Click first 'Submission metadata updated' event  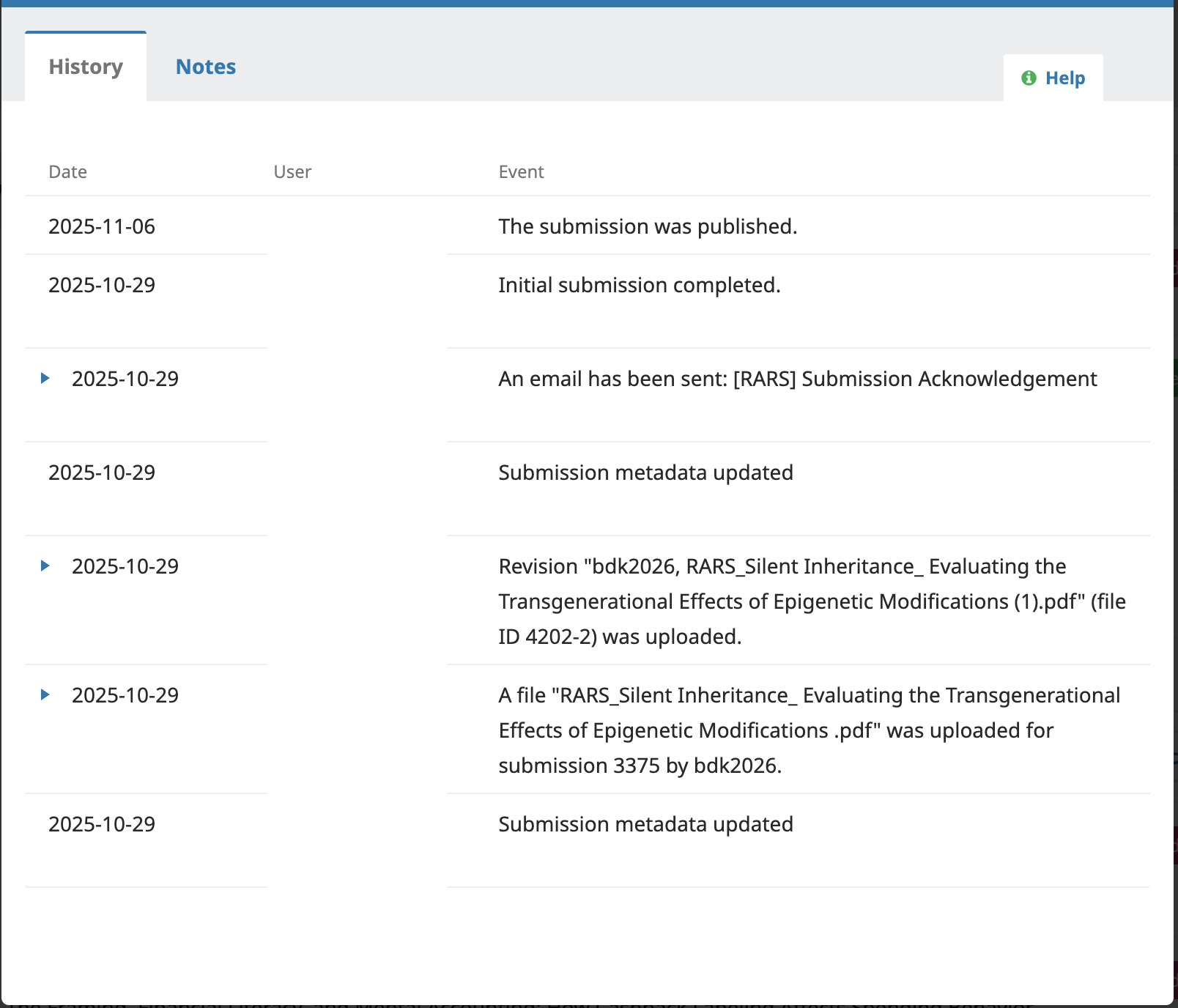(645, 472)
